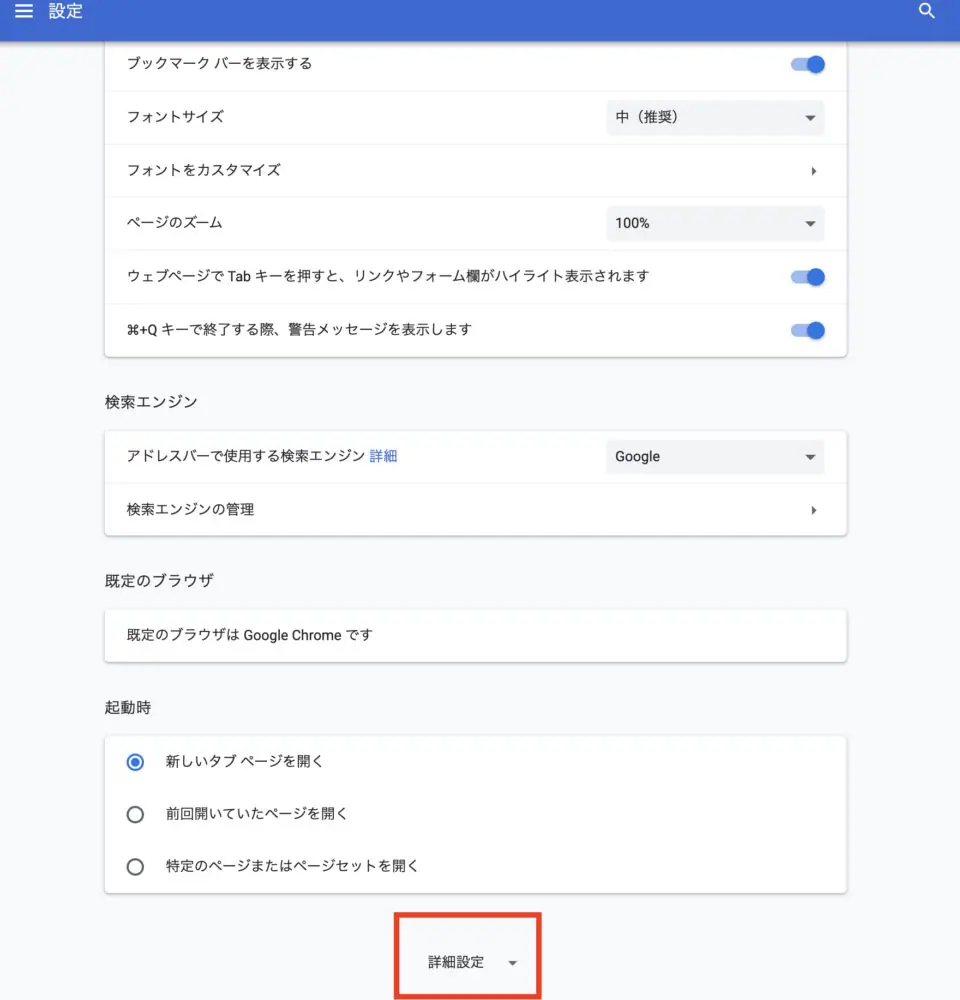Open the search engine dropdown showing Google
Screen dimensions: 960x1000
point(715,457)
